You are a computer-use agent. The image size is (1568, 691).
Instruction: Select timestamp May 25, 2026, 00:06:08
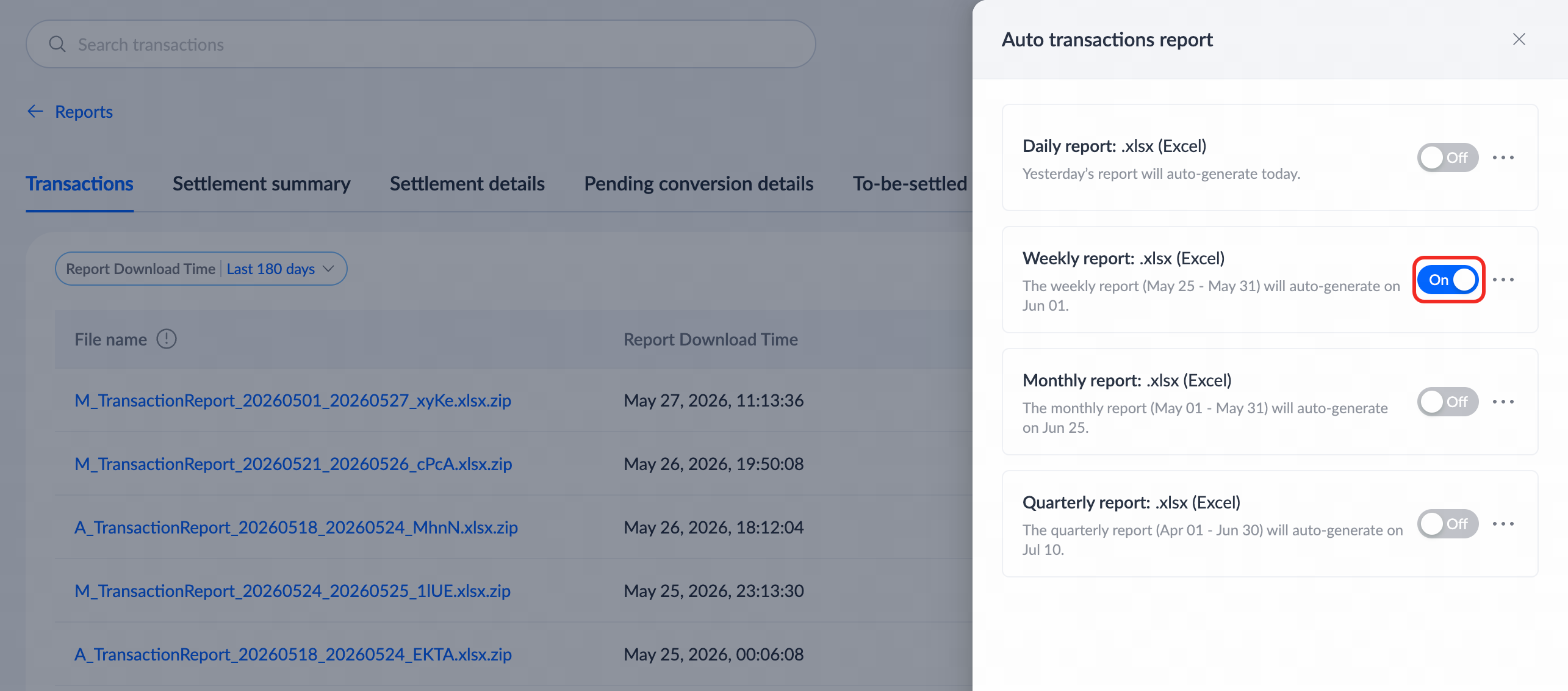coord(714,654)
